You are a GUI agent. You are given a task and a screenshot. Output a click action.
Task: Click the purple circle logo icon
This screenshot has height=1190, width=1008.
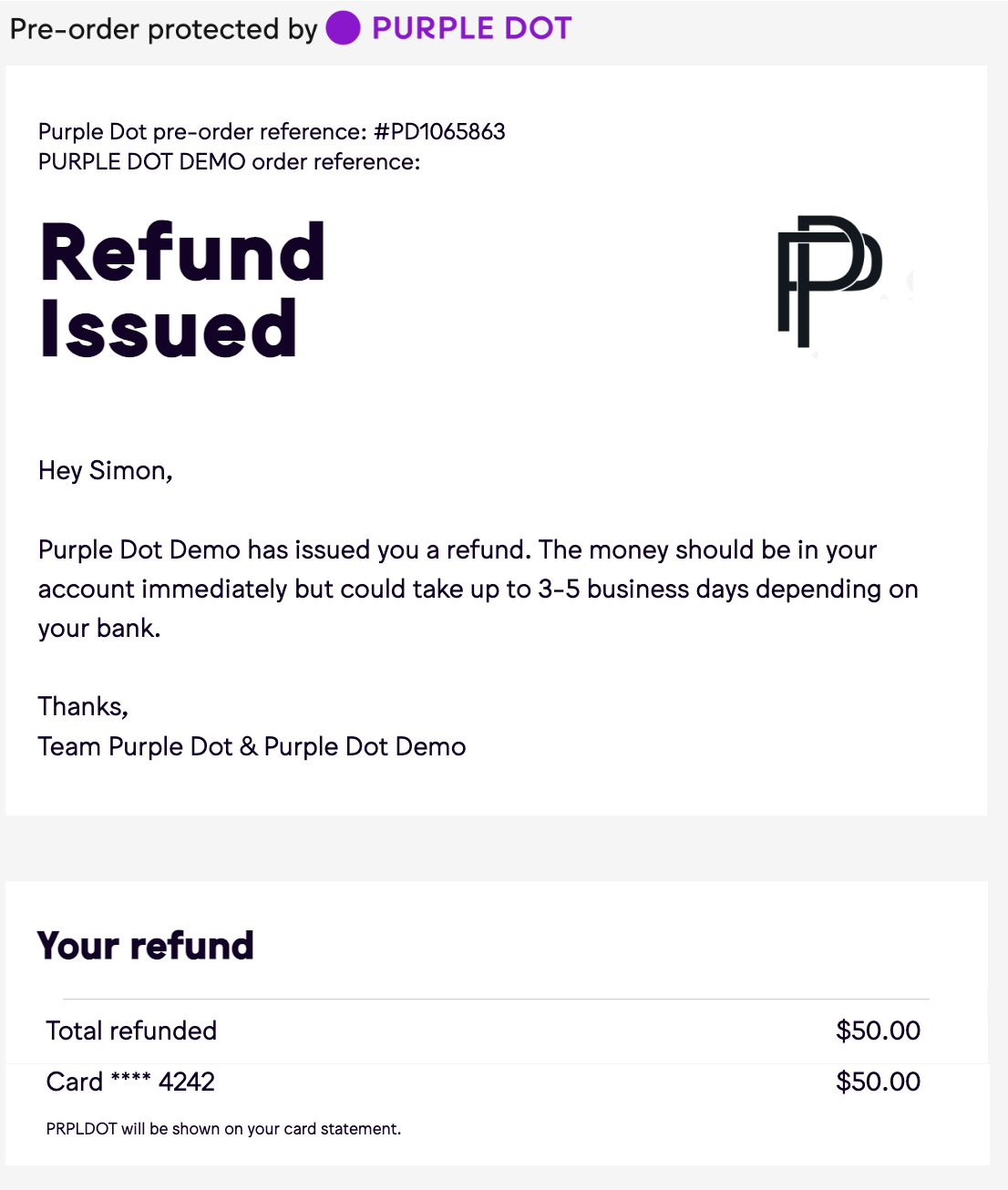tap(344, 28)
